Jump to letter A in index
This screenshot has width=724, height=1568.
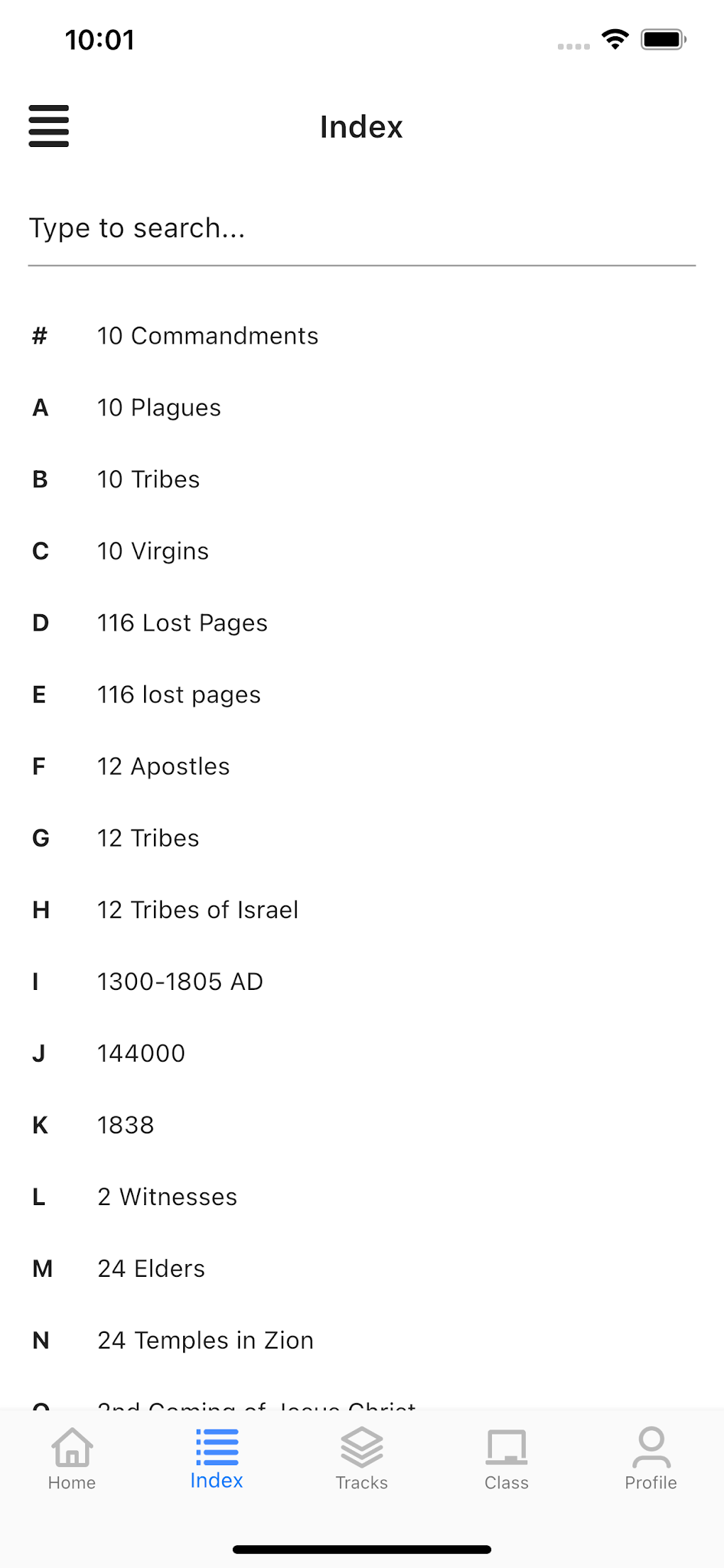pos(40,408)
